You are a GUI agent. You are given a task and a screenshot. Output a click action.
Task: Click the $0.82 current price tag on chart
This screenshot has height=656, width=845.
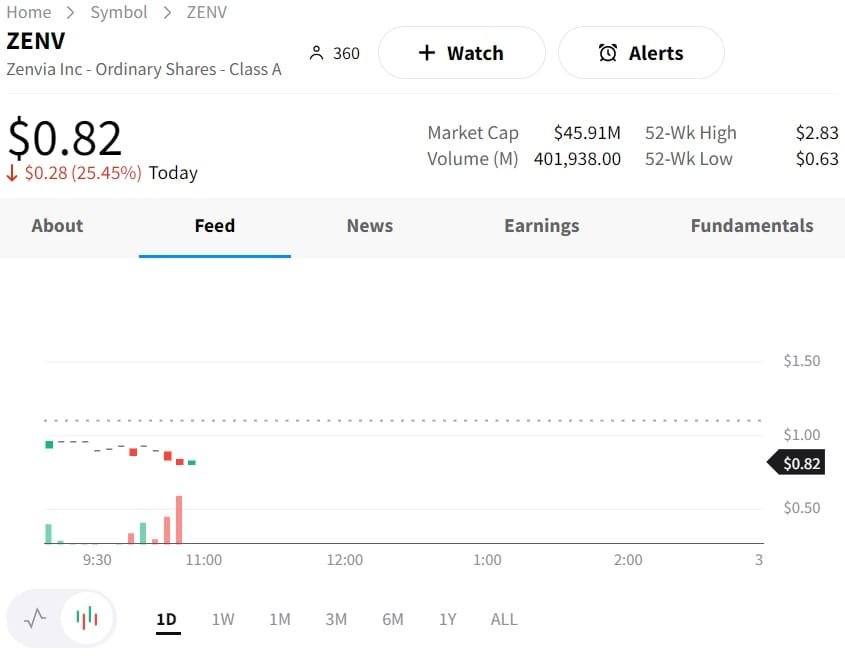pyautogui.click(x=801, y=463)
